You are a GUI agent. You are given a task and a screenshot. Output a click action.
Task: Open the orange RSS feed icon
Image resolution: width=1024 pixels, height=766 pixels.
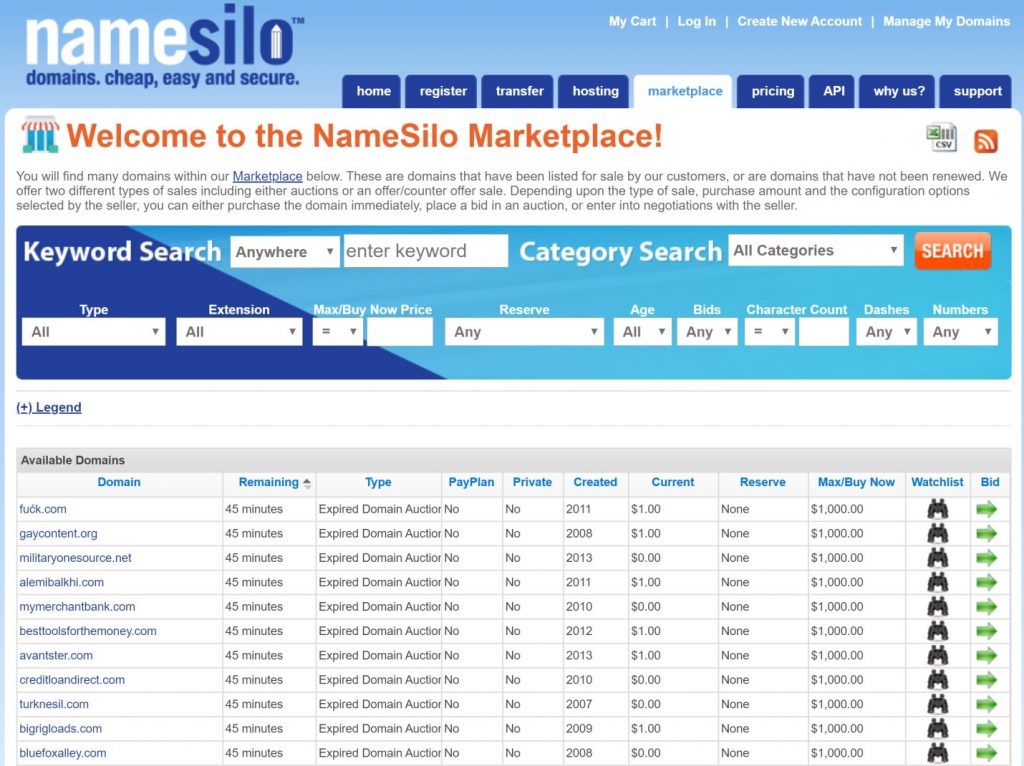(x=986, y=140)
